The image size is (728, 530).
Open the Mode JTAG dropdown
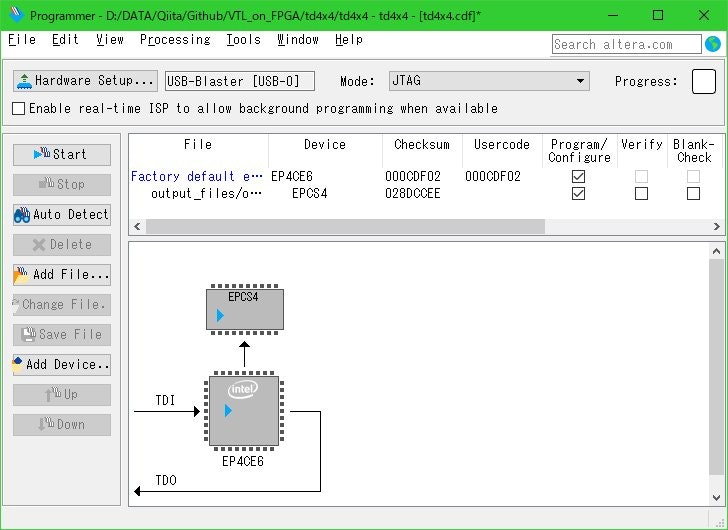pyautogui.click(x=489, y=81)
